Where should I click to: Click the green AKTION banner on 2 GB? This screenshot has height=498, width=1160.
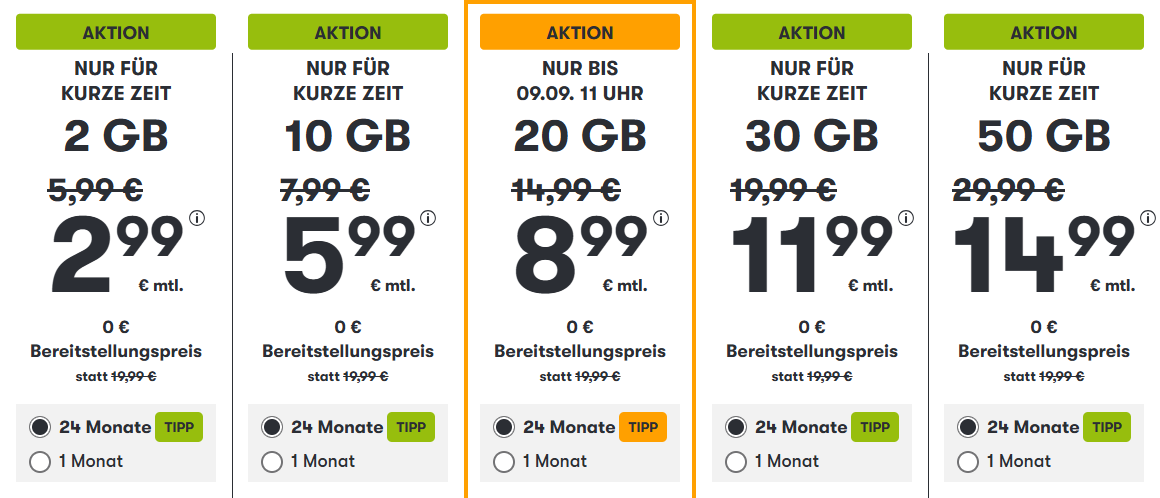pyautogui.click(x=116, y=33)
